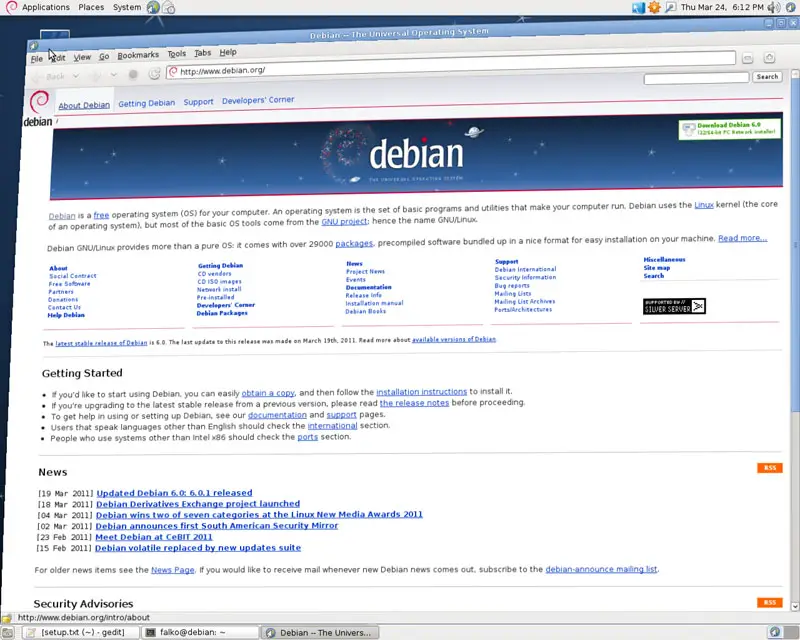This screenshot has width=800, height=640.
Task: Click the Silver Server sponsor badge
Action: [x=674, y=306]
